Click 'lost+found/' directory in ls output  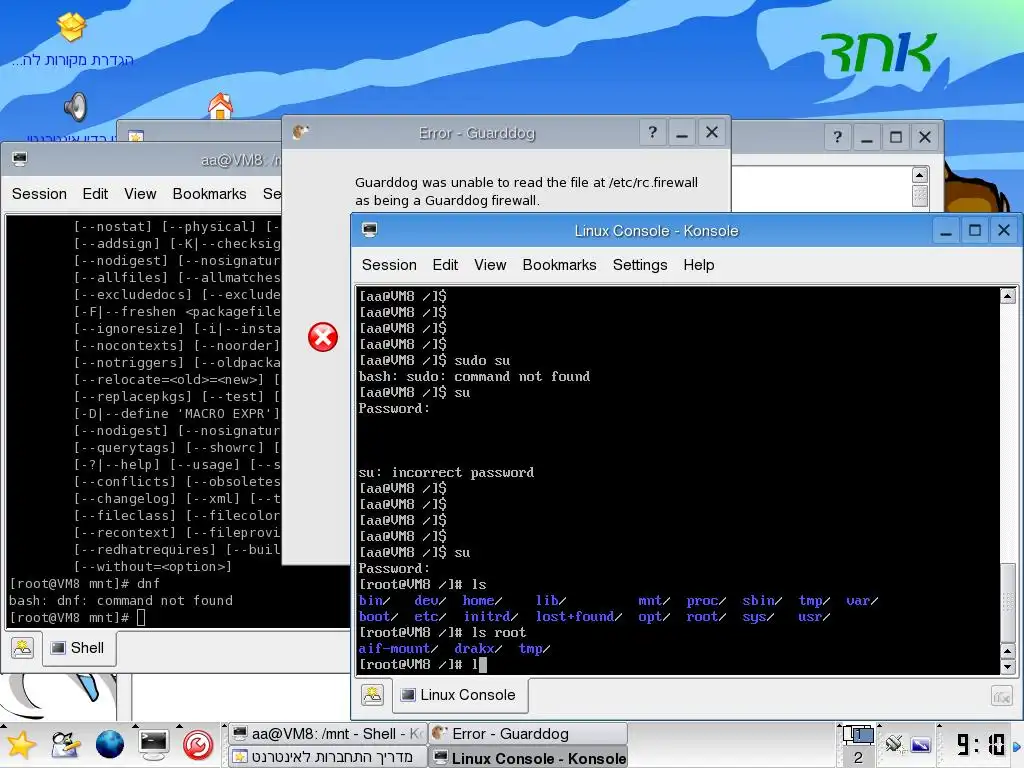click(578, 616)
